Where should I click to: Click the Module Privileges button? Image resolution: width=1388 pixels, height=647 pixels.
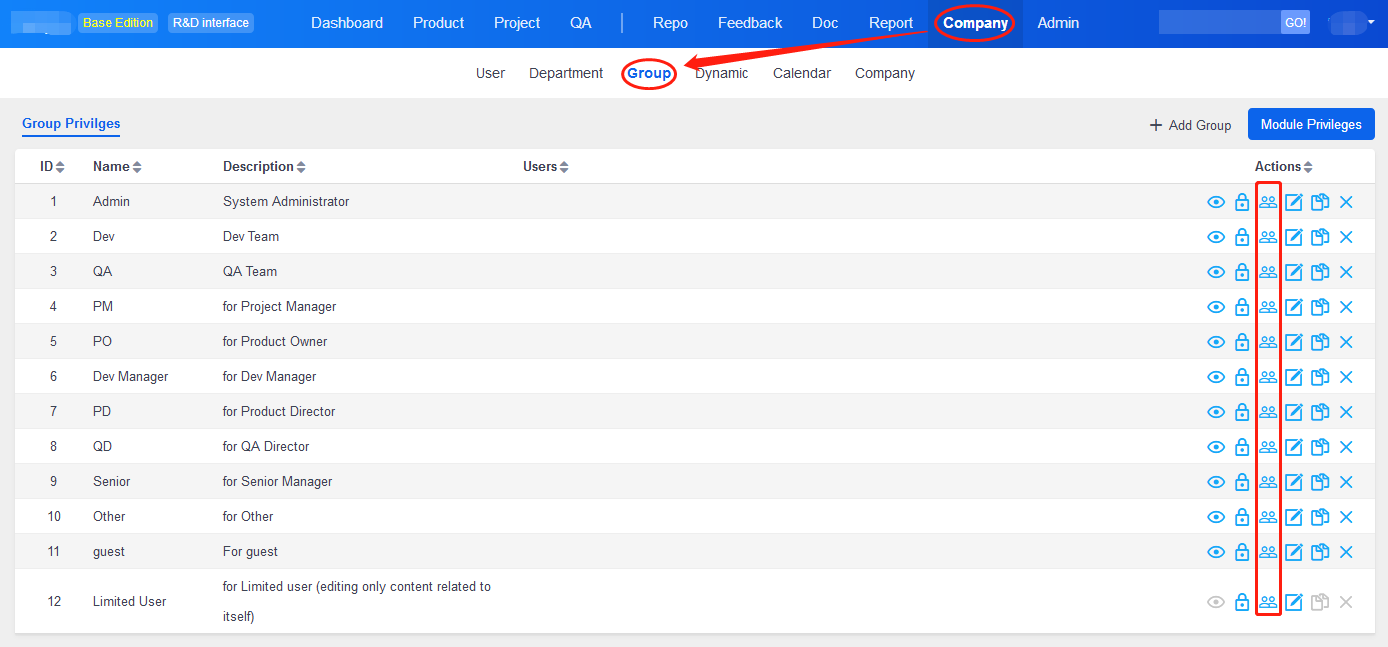coord(1310,125)
